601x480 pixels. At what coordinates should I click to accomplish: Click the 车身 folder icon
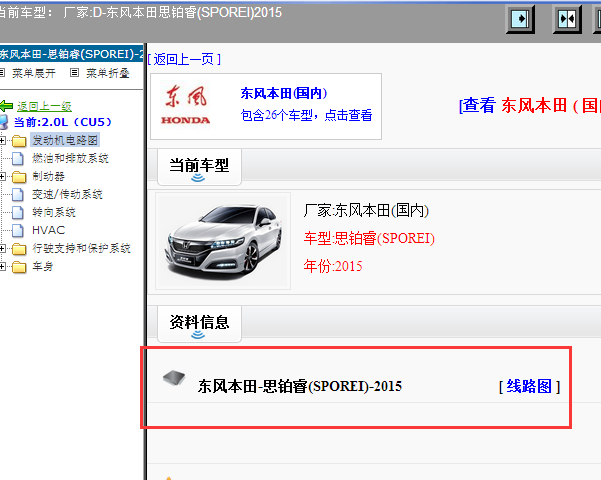pyautogui.click(x=19, y=267)
